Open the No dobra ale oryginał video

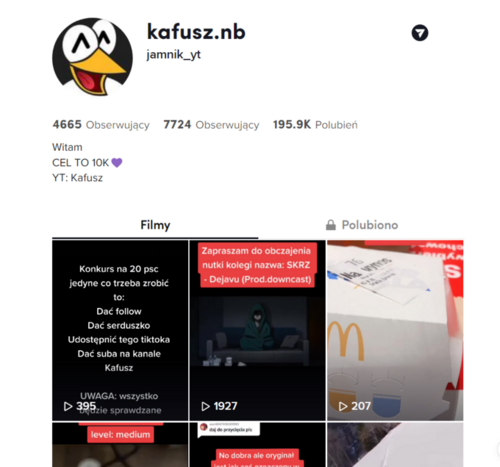click(257, 445)
